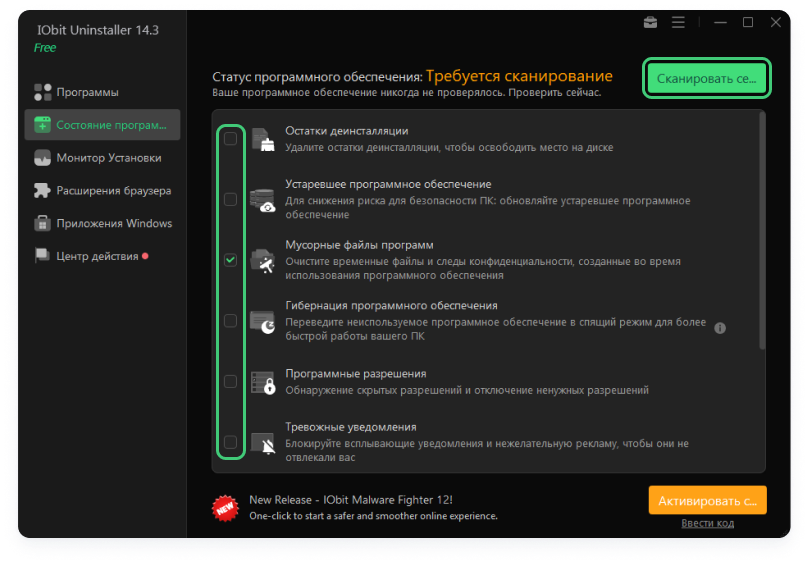Image resolution: width=809 pixels, height=564 pixels.
Task: Click the red NEW badge icon
Action: click(x=225, y=508)
